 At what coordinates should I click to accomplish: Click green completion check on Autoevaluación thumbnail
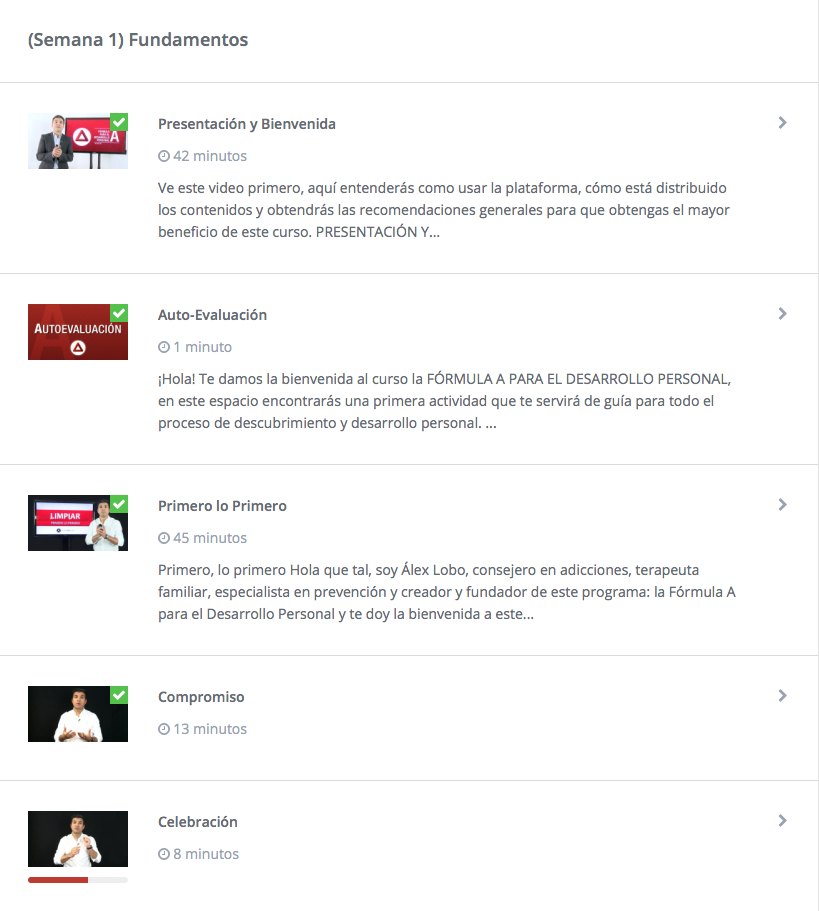click(x=119, y=313)
